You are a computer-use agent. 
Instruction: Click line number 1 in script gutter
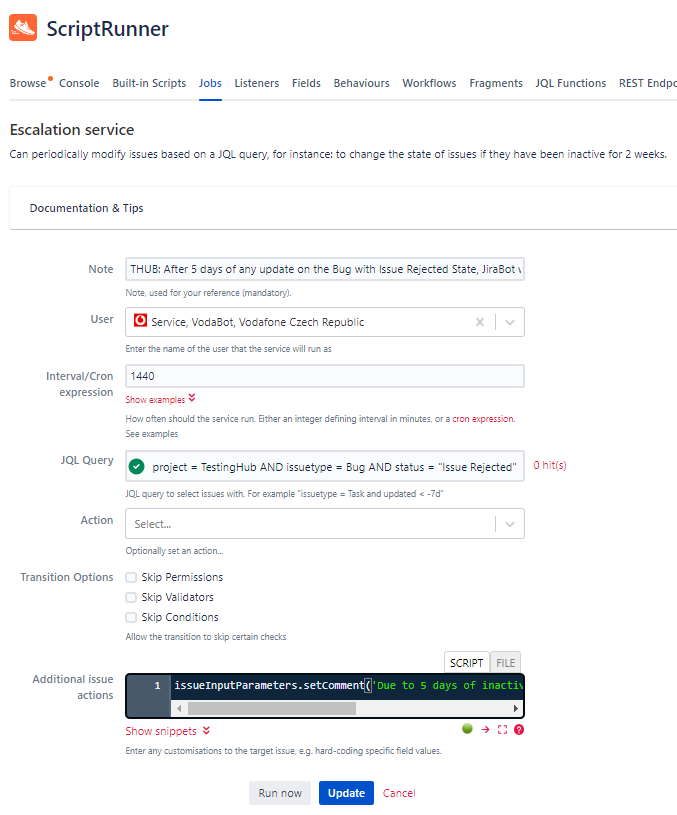tap(157, 686)
